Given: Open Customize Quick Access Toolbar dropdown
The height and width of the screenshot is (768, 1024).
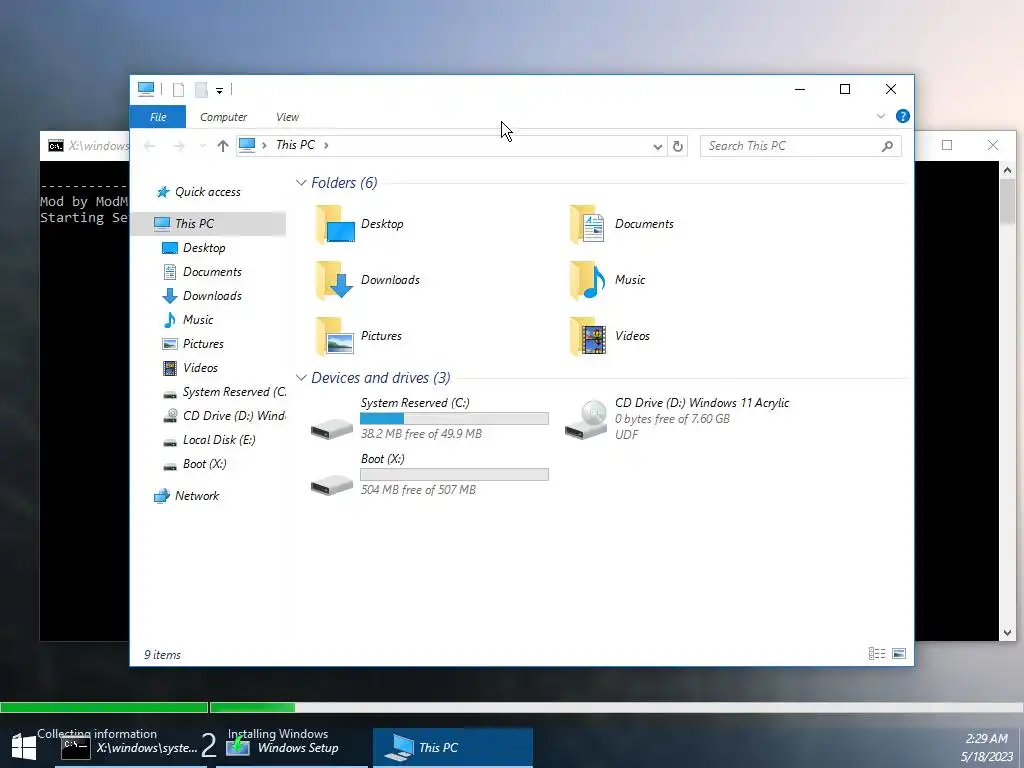Looking at the screenshot, I should pos(219,90).
